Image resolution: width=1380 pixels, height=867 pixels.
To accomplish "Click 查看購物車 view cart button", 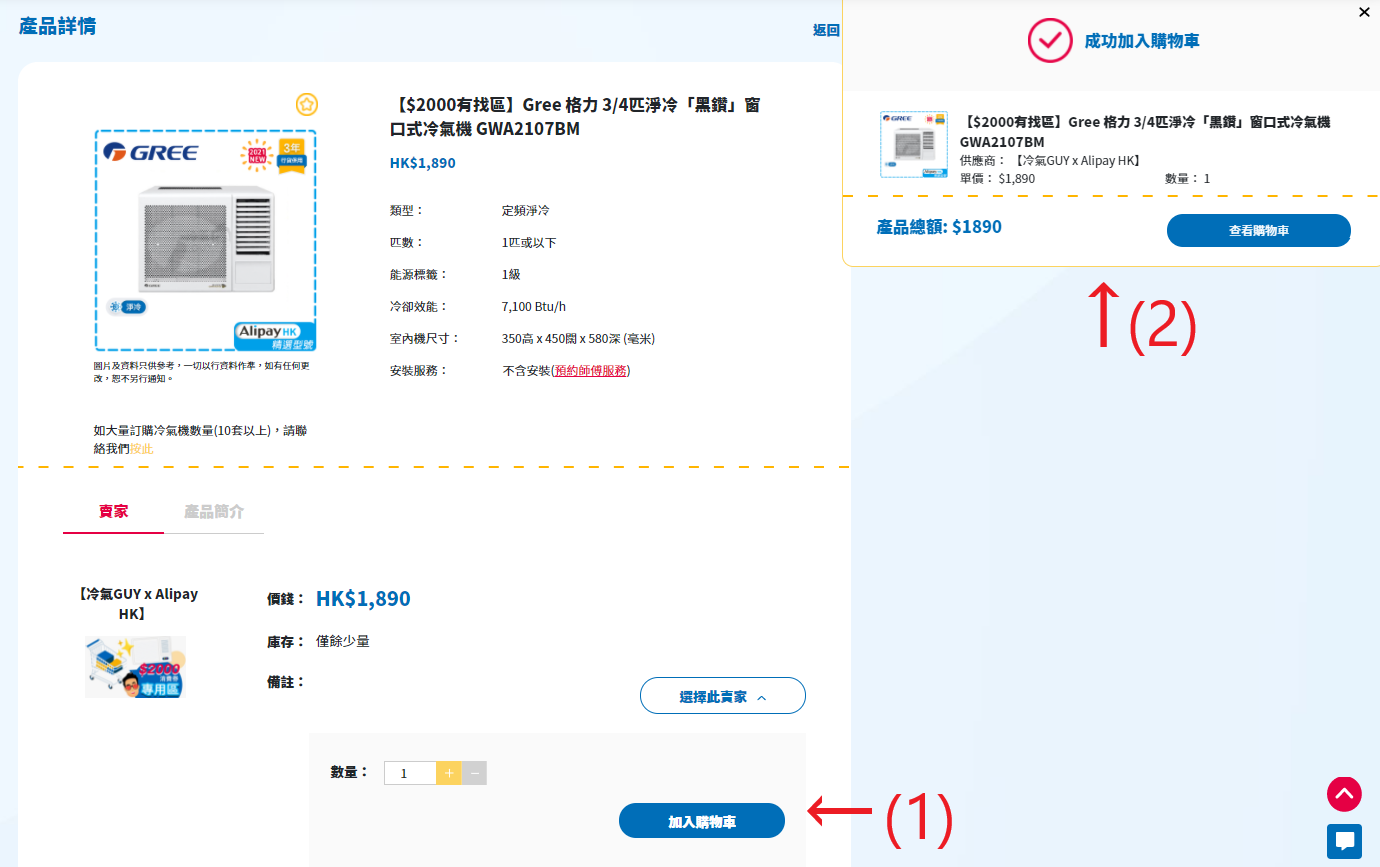I will pyautogui.click(x=1259, y=230).
